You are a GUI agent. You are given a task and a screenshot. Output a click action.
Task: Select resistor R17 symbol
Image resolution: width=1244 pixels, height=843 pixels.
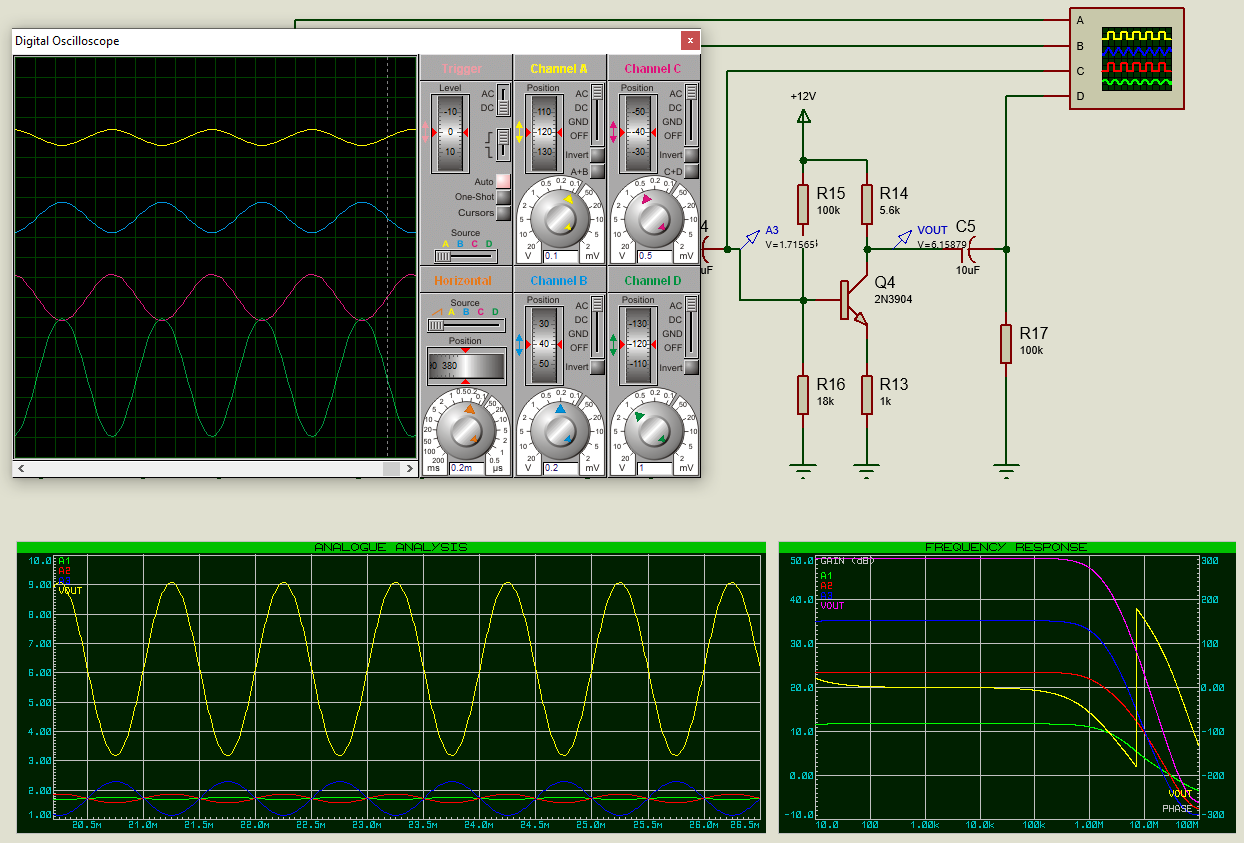[1006, 343]
